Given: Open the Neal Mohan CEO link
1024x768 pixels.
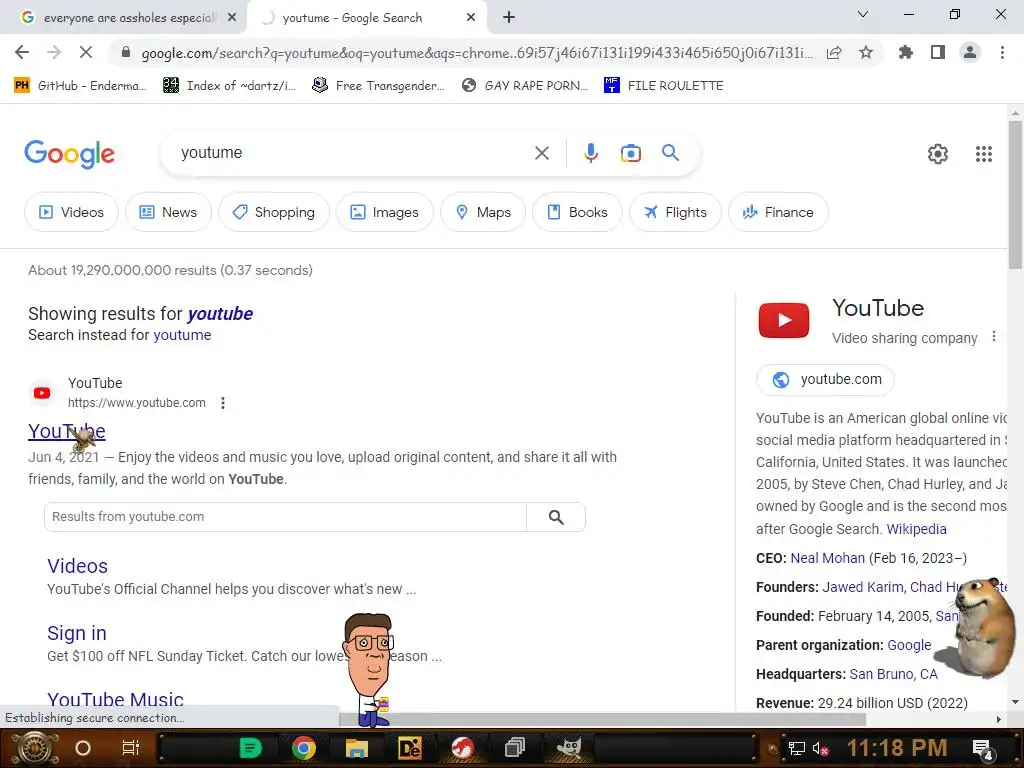Looking at the screenshot, I should [x=827, y=558].
